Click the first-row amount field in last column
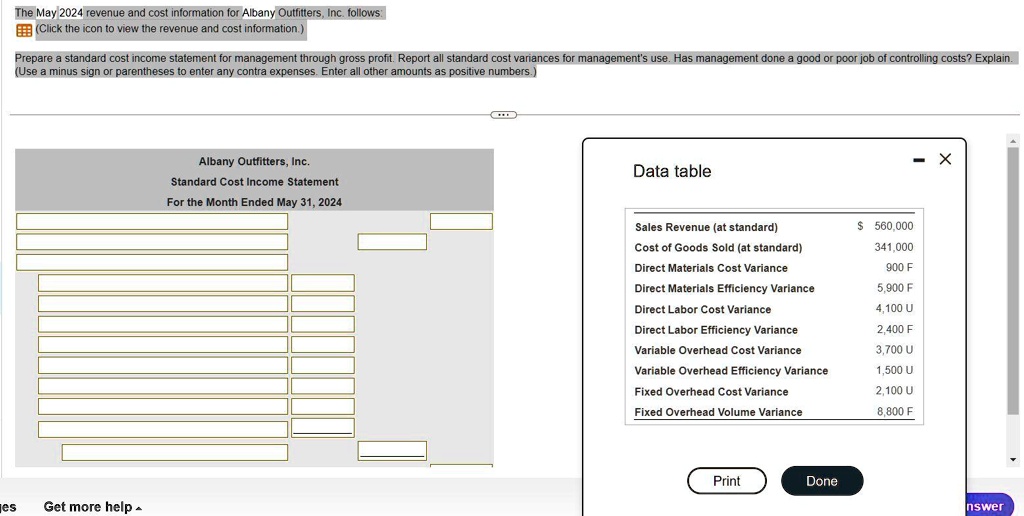The width and height of the screenshot is (1024, 516). [461, 221]
